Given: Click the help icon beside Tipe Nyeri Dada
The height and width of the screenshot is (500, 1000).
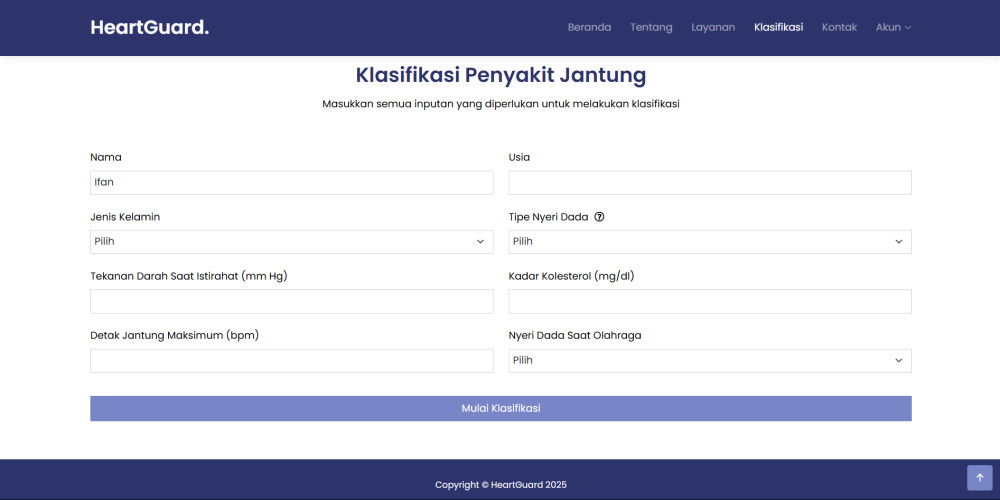Looking at the screenshot, I should (599, 217).
